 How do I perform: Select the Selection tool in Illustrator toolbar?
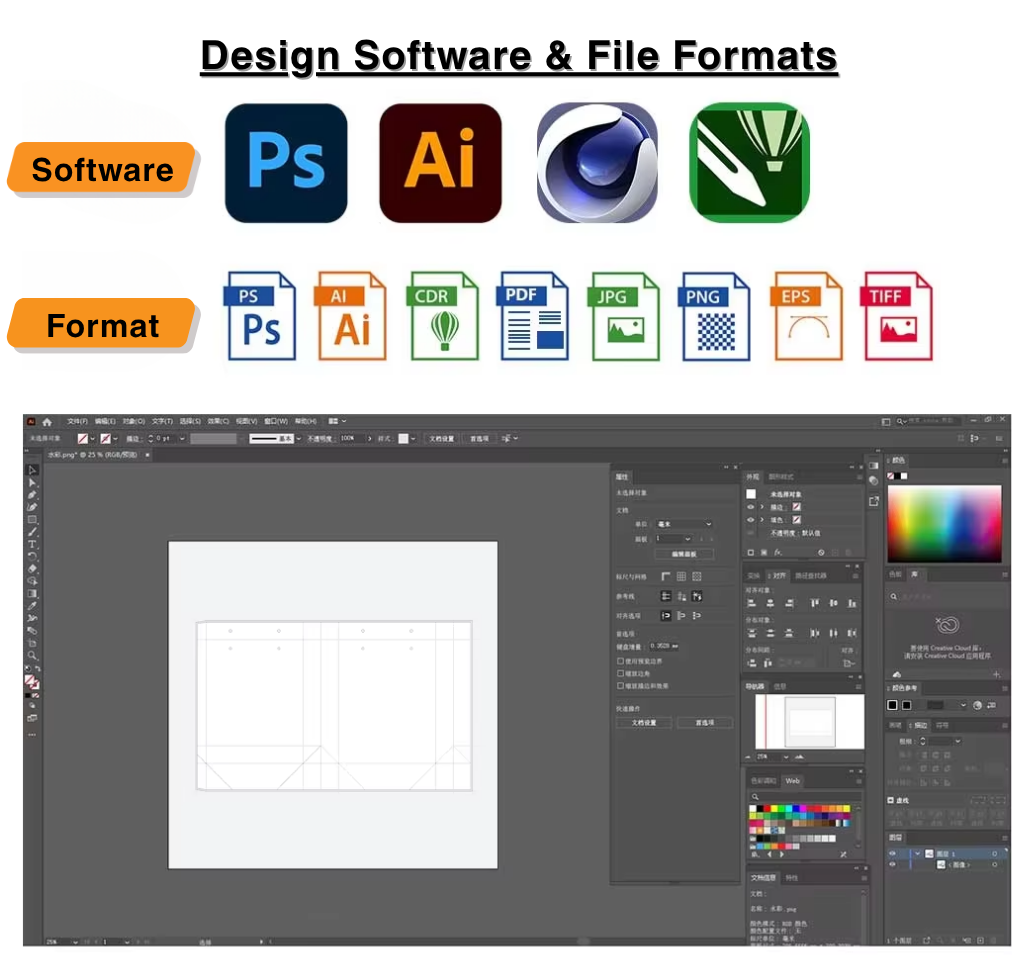click(32, 470)
